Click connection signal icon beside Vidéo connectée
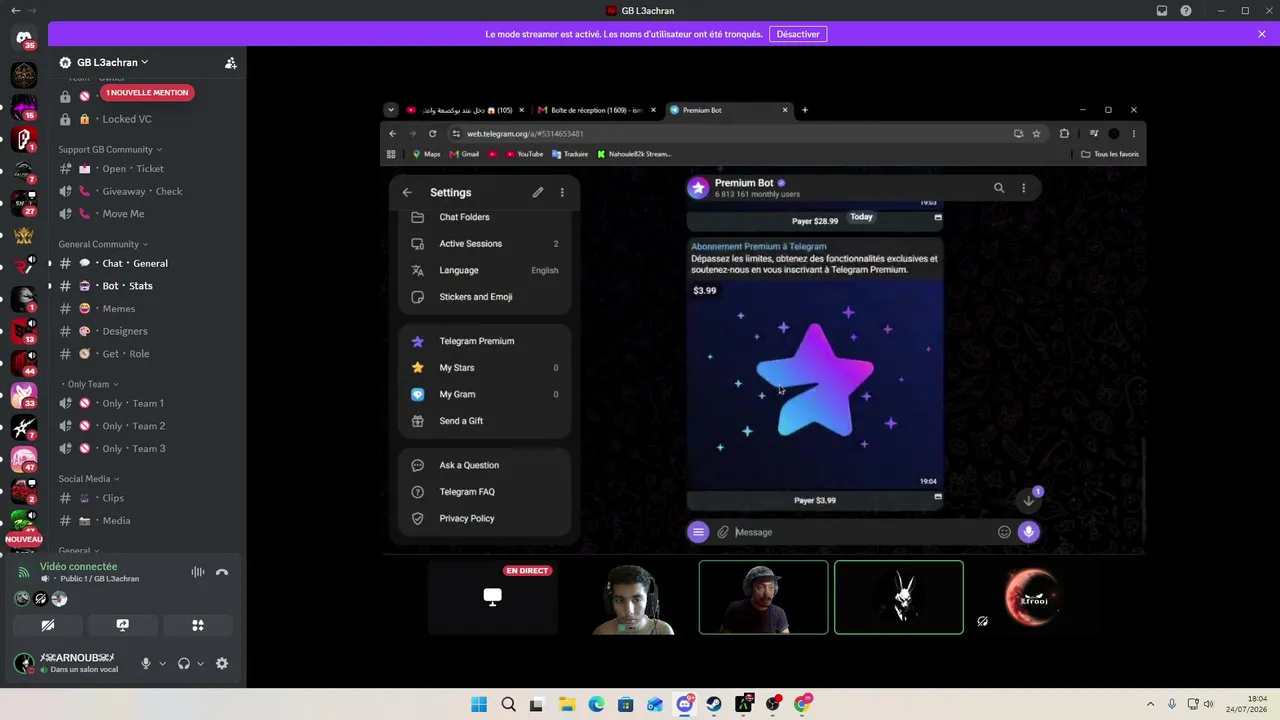Viewport: 1280px width, 720px height. click(x=24, y=572)
